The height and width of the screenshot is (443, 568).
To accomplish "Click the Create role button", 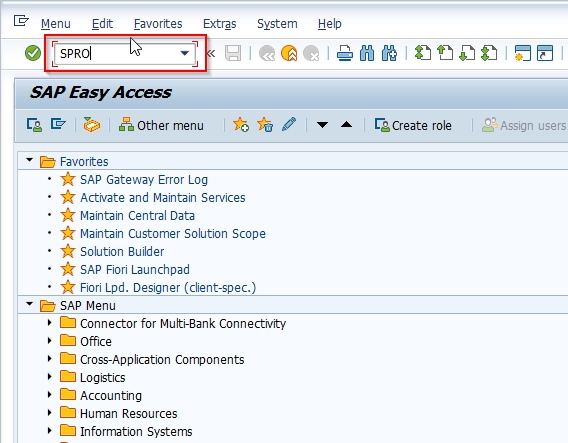I will tap(413, 125).
